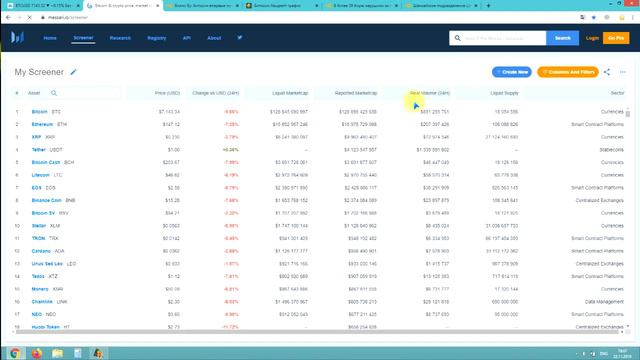Open the Bitcoin asset link
Image resolution: width=640 pixels, height=360 pixels.
point(40,112)
